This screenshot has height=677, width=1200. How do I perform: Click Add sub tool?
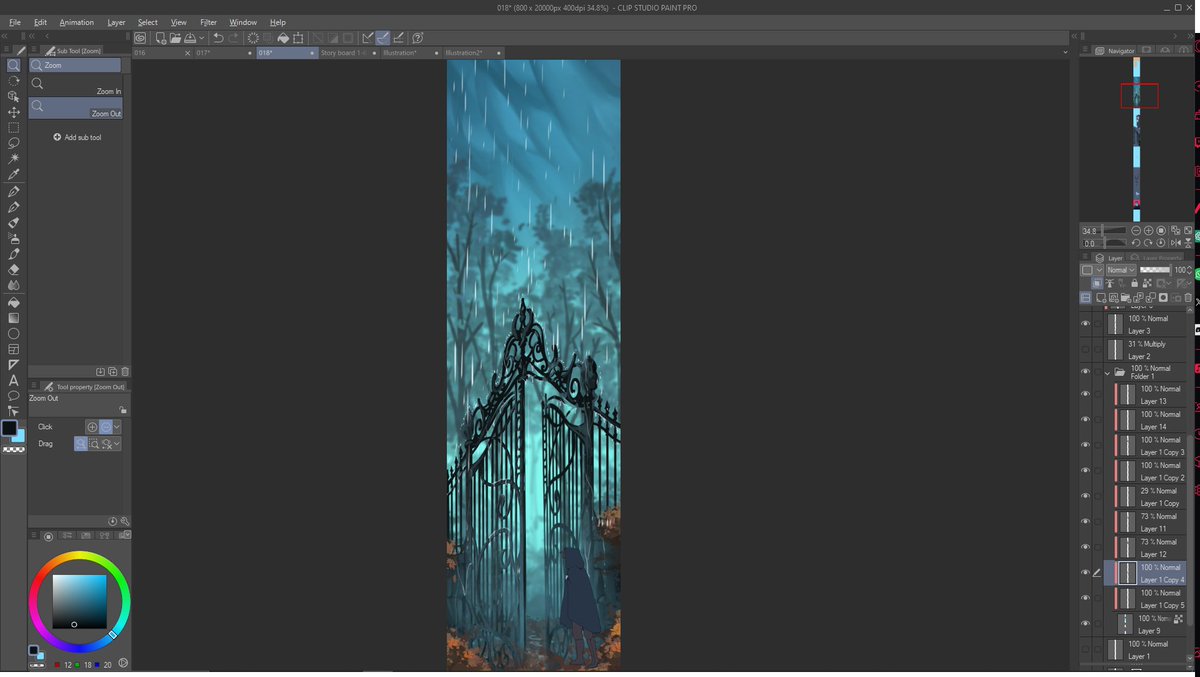[x=77, y=137]
